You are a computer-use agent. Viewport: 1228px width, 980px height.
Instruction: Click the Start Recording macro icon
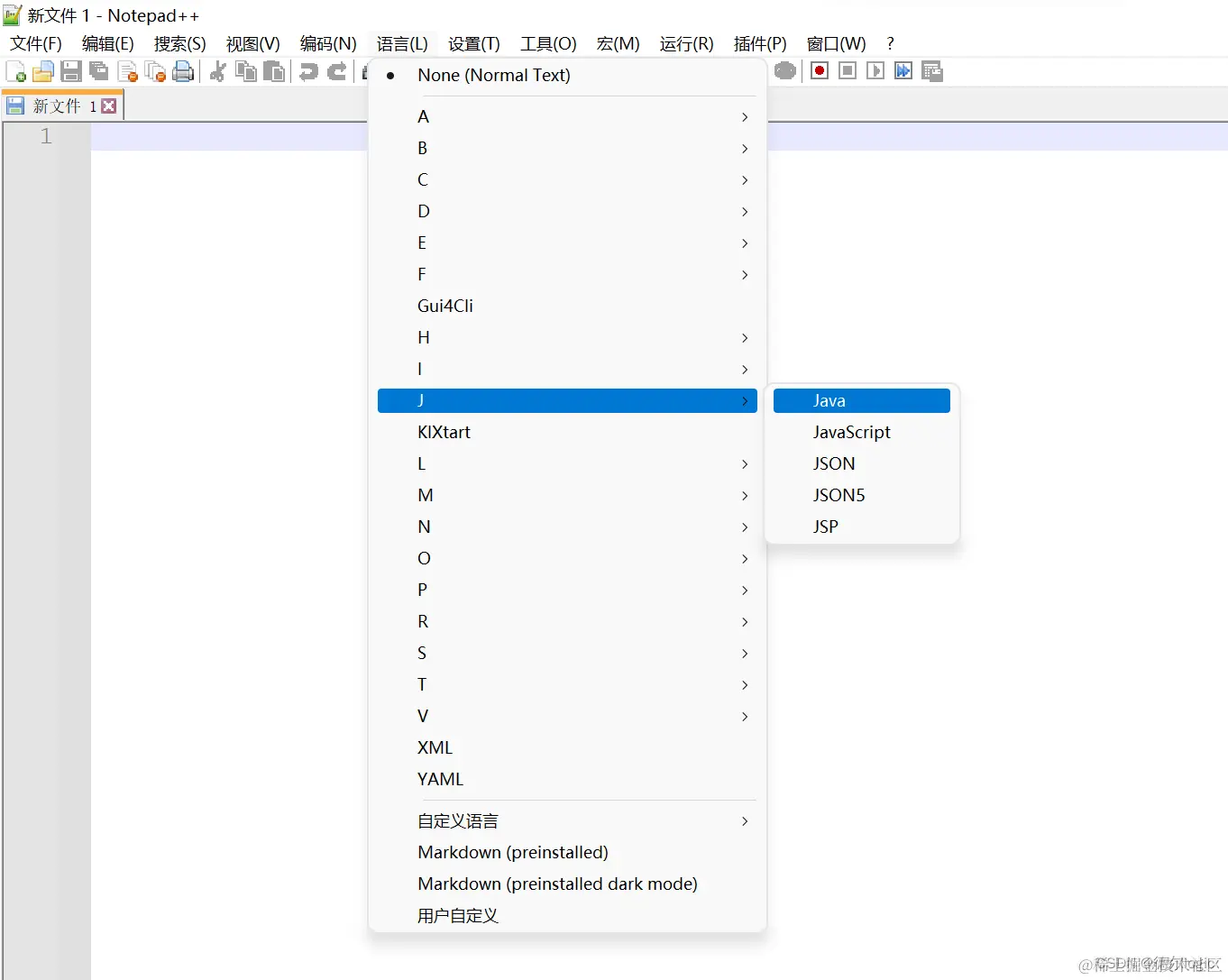[x=820, y=70]
